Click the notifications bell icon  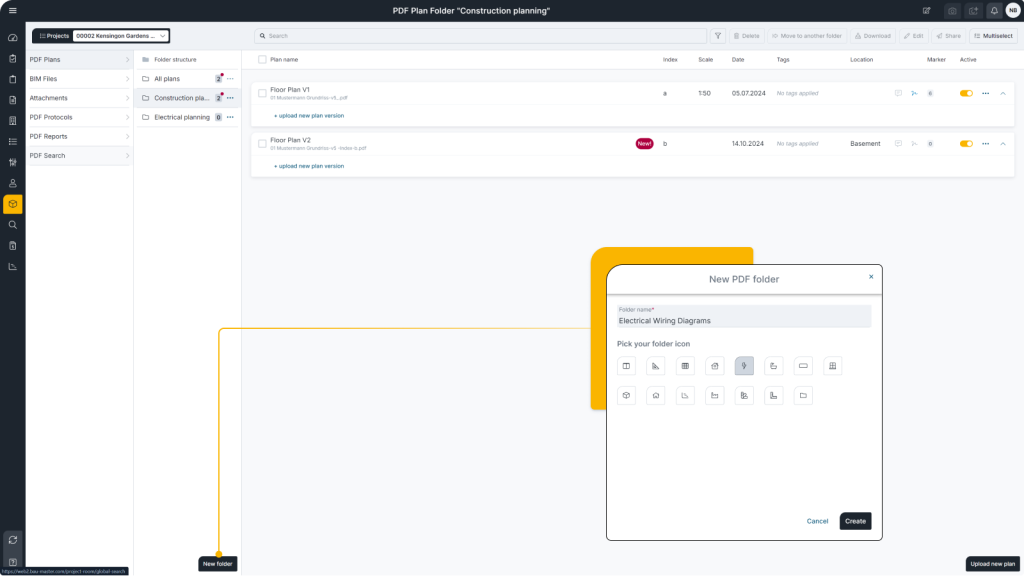click(993, 11)
